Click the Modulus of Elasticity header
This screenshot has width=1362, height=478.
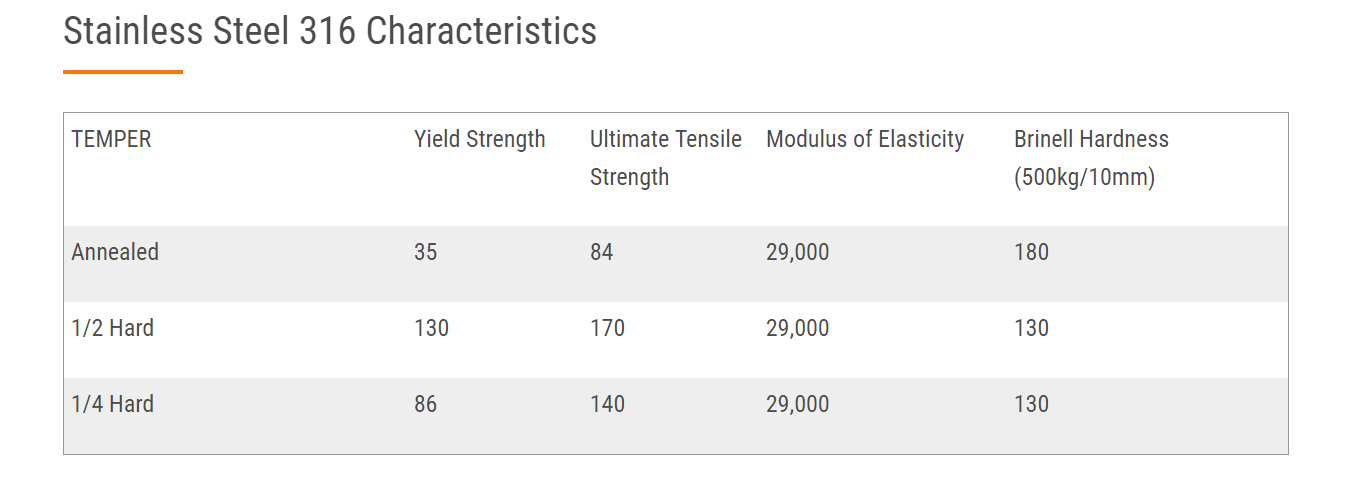coord(865,140)
